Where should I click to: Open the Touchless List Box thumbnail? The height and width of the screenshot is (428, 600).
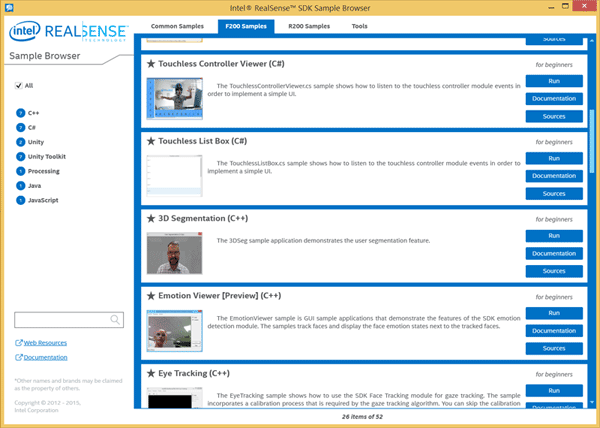coord(174,176)
